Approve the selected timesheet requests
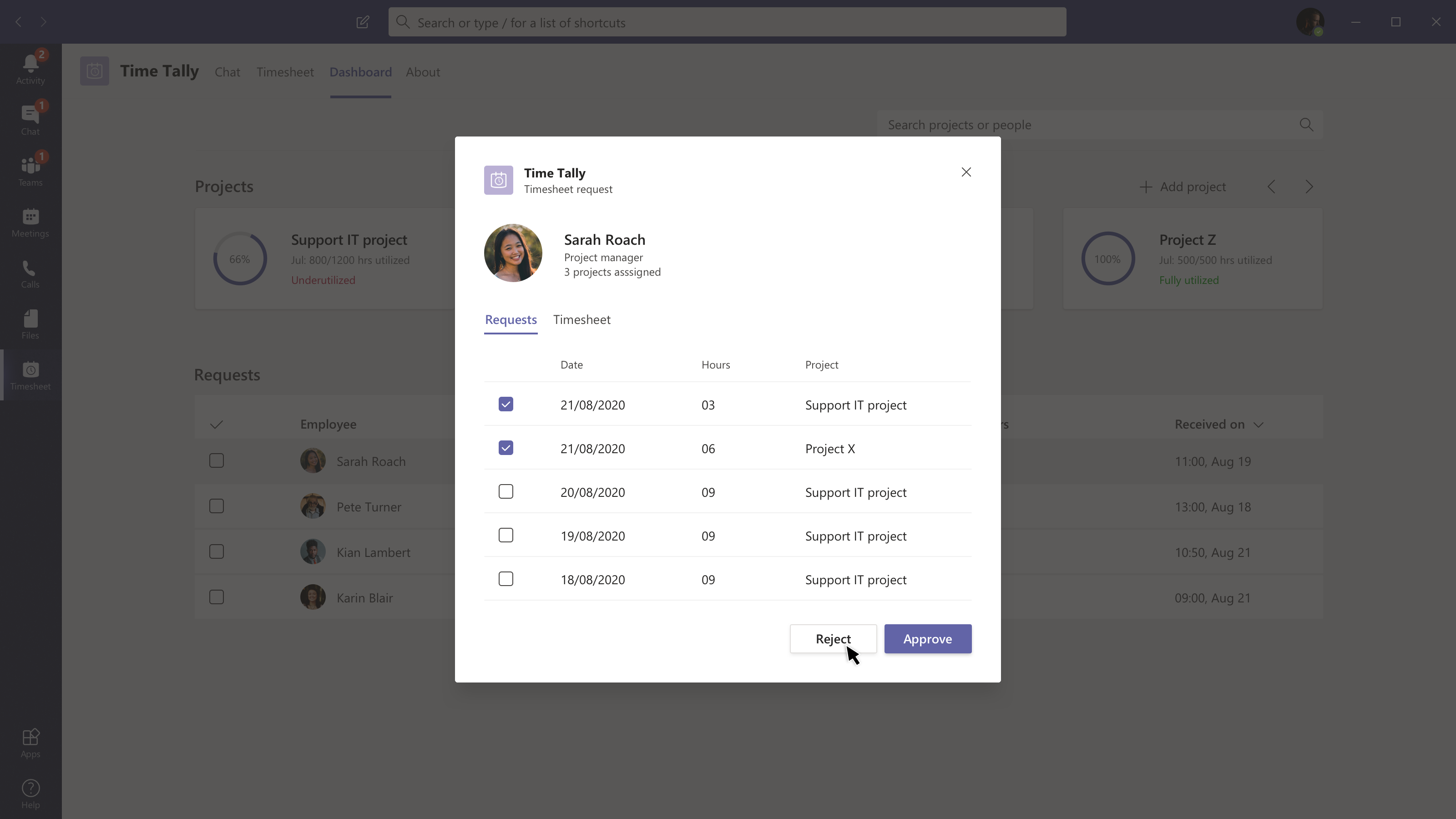1456x819 pixels. pos(928,639)
